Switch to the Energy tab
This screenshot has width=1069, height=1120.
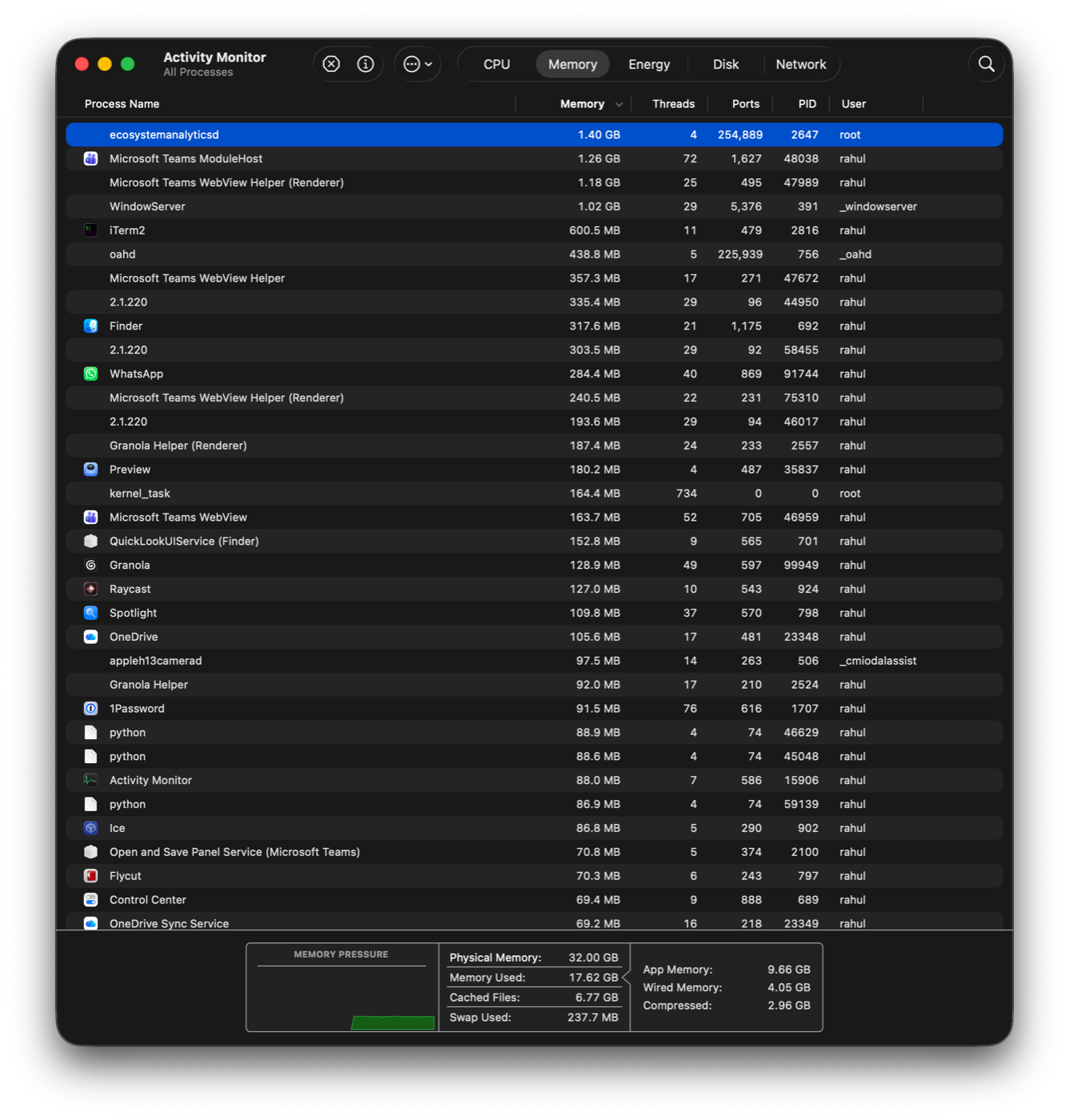(649, 64)
